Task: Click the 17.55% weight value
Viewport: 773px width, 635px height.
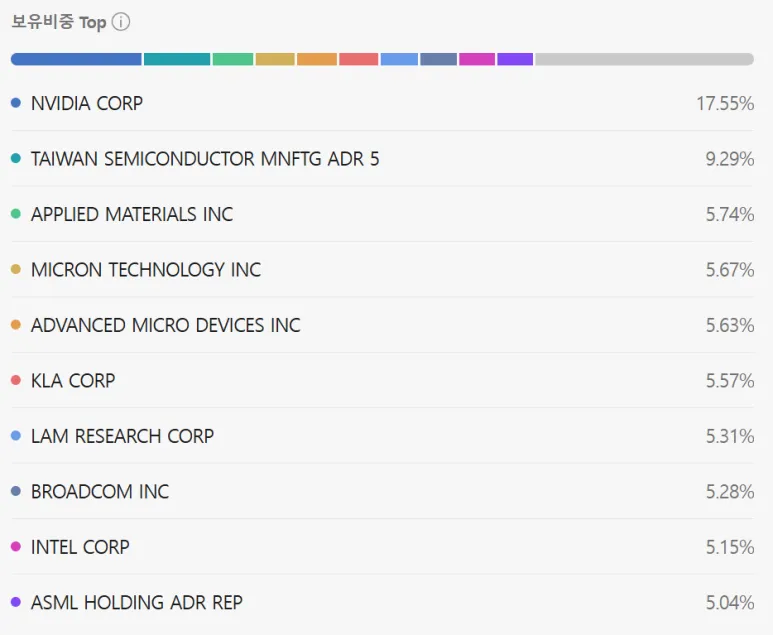Action: tap(725, 104)
